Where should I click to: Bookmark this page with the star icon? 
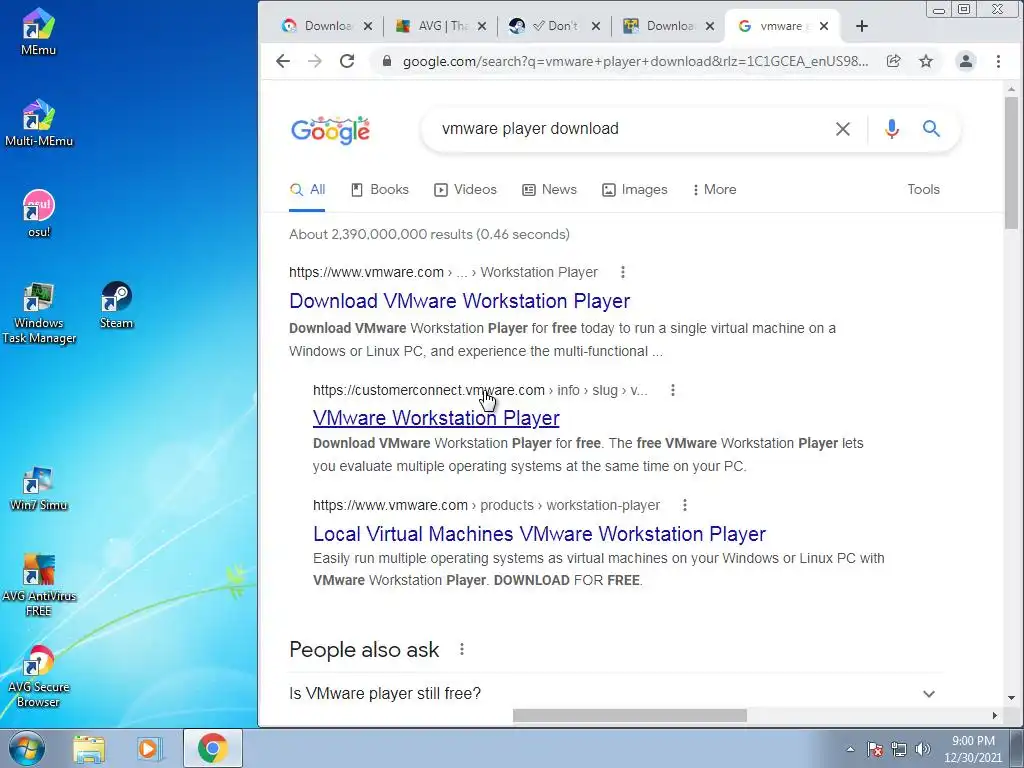(x=925, y=61)
